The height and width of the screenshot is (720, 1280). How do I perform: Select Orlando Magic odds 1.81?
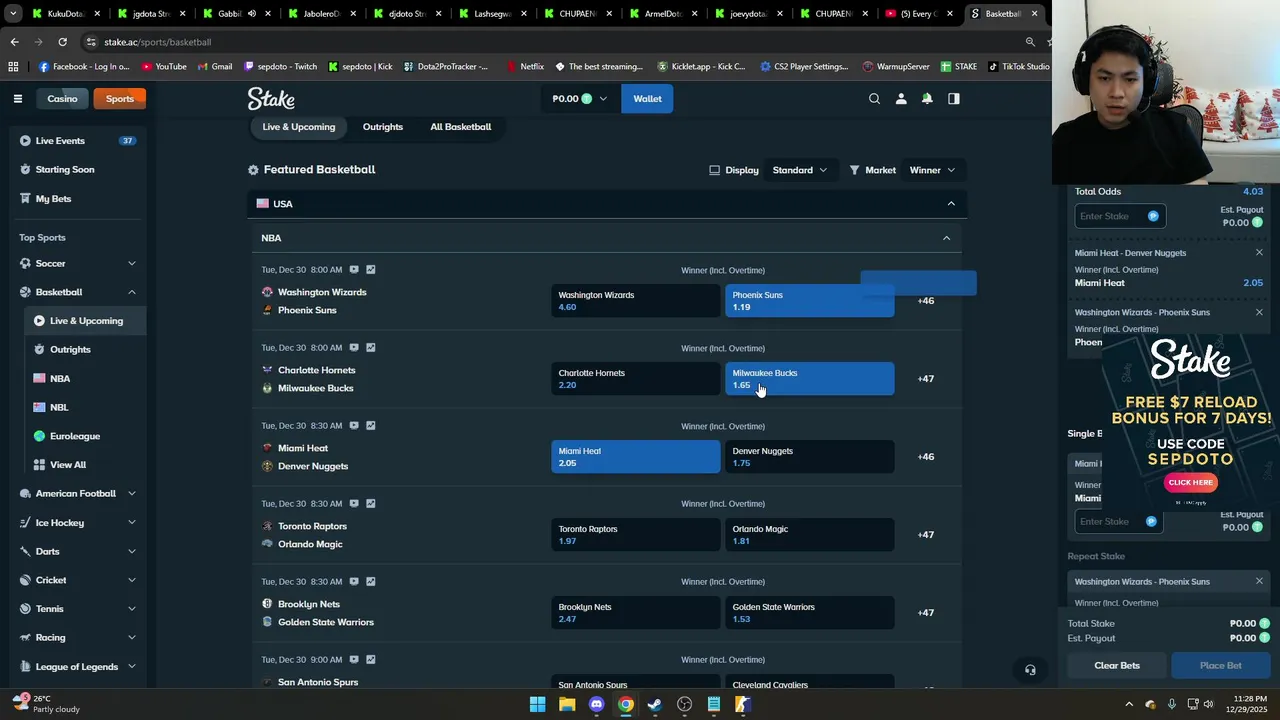tap(809, 535)
